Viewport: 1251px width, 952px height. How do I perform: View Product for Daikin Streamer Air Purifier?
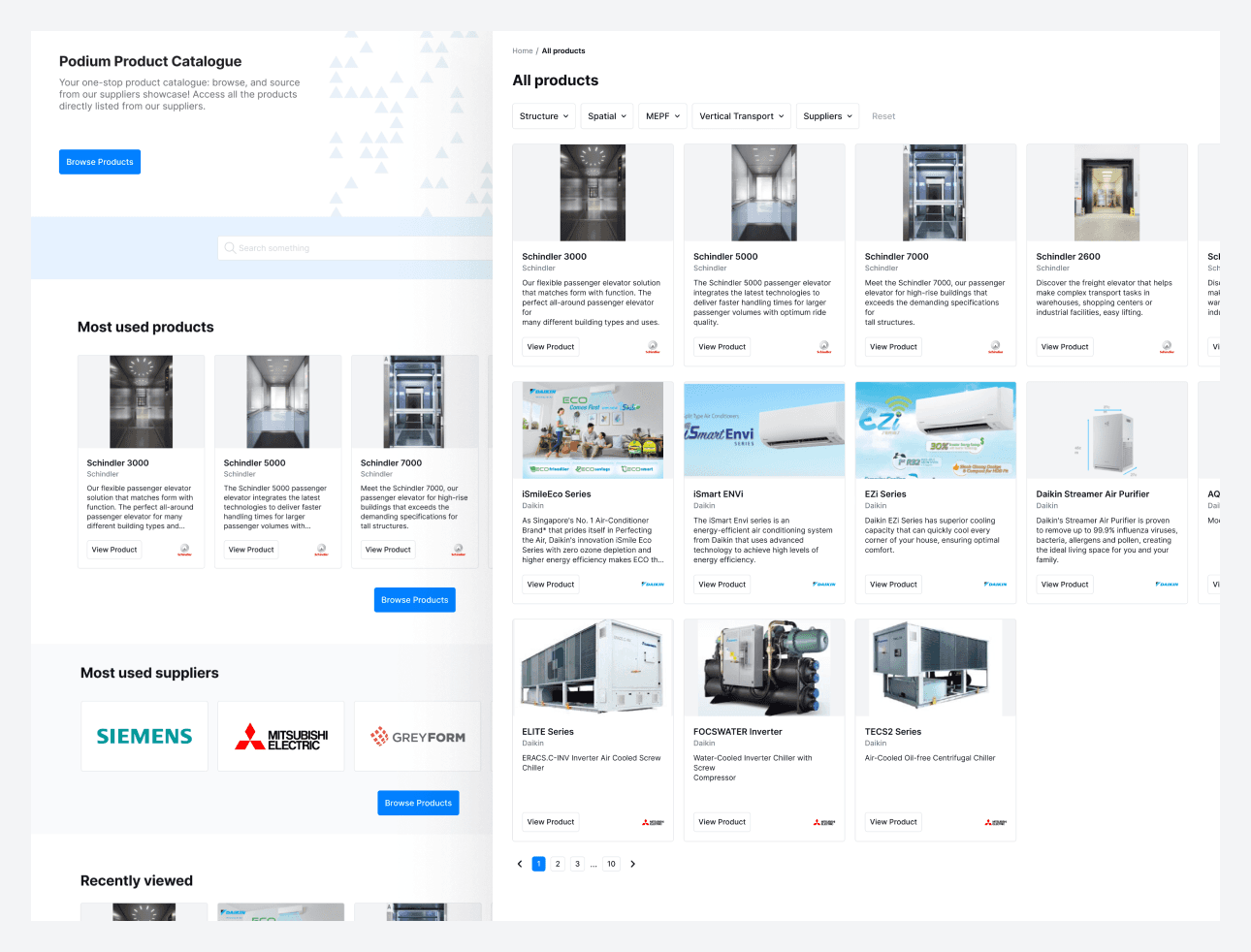(x=1065, y=585)
